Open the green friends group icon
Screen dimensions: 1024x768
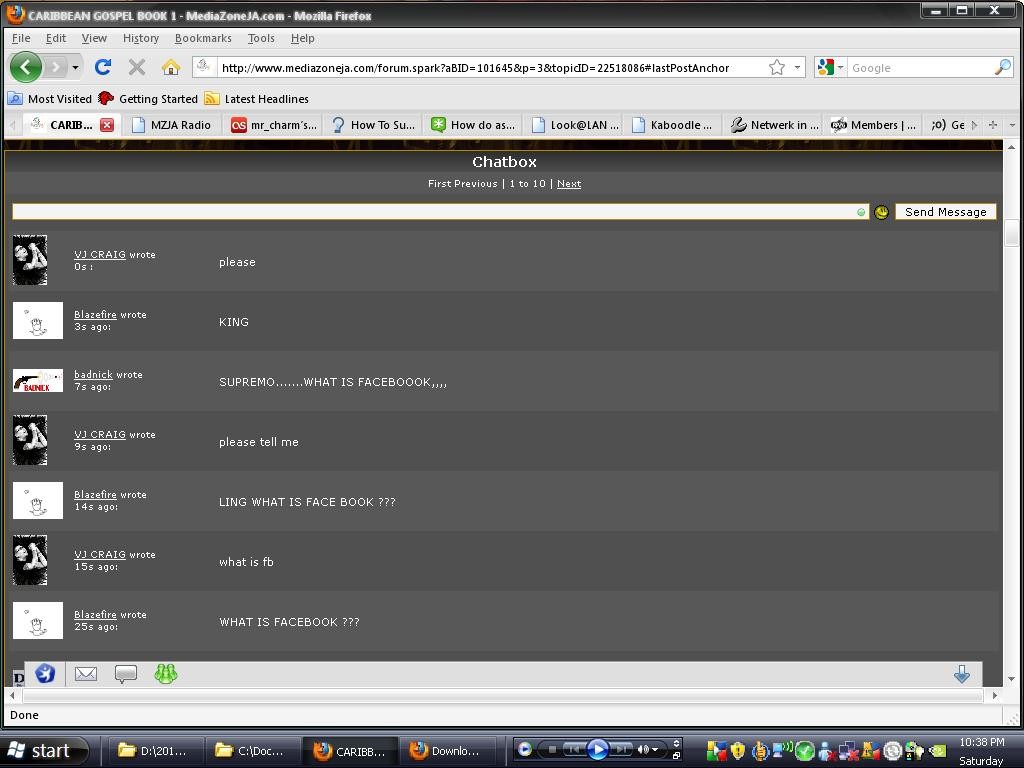point(166,673)
